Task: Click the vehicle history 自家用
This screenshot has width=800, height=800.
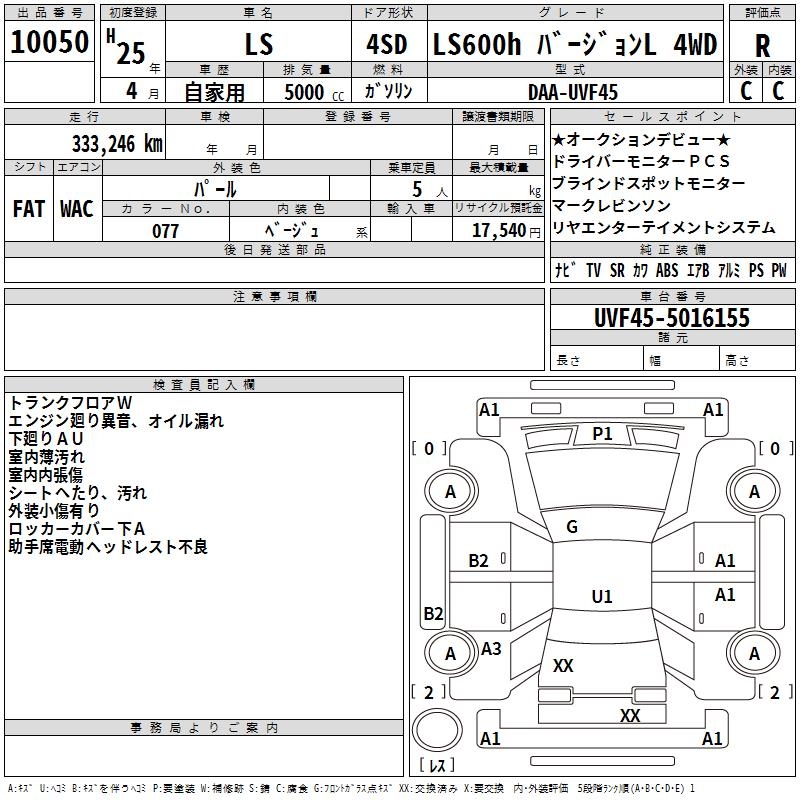Action: 214,92
